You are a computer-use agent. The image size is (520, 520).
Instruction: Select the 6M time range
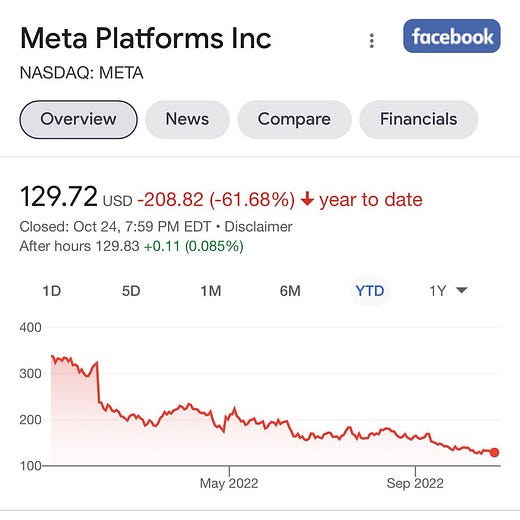click(290, 291)
